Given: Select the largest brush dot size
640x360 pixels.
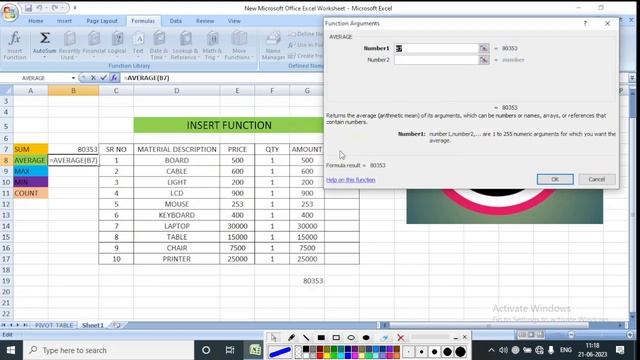Looking at the screenshot, I should pyautogui.click(x=460, y=351).
